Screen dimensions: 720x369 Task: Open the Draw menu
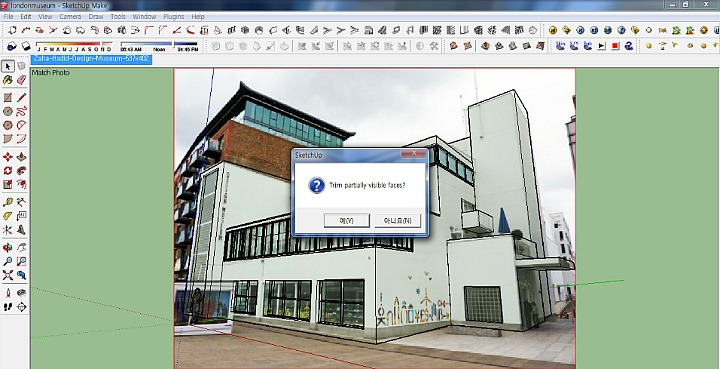pos(96,17)
